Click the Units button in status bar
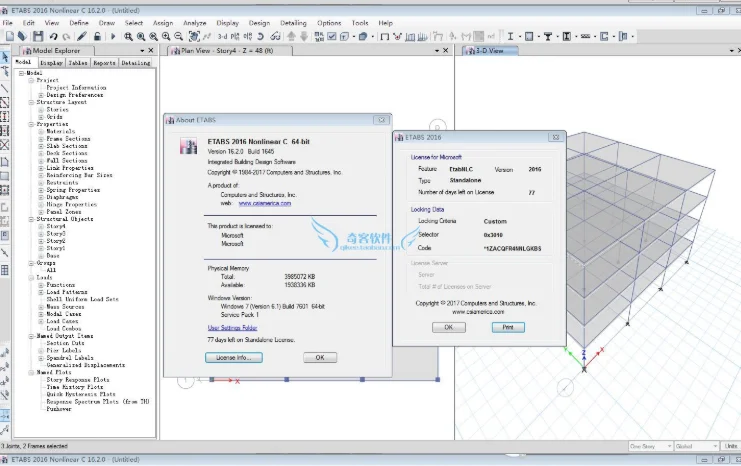Screen dimensions: 741x466 coord(731,446)
